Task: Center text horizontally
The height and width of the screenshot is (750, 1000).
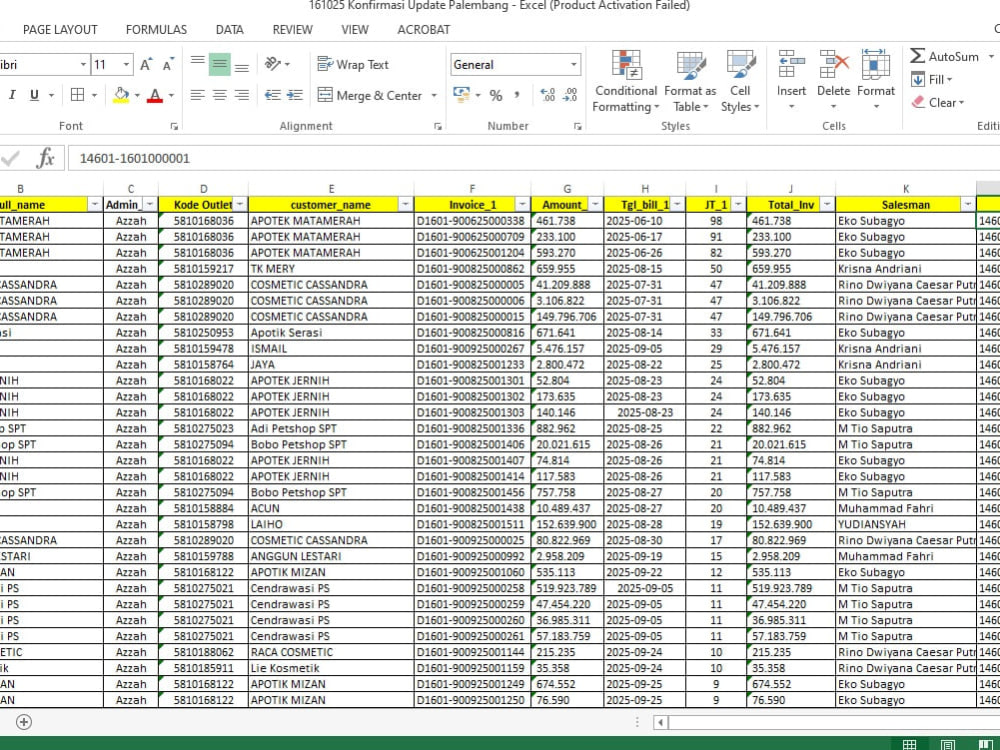Action: (219, 95)
